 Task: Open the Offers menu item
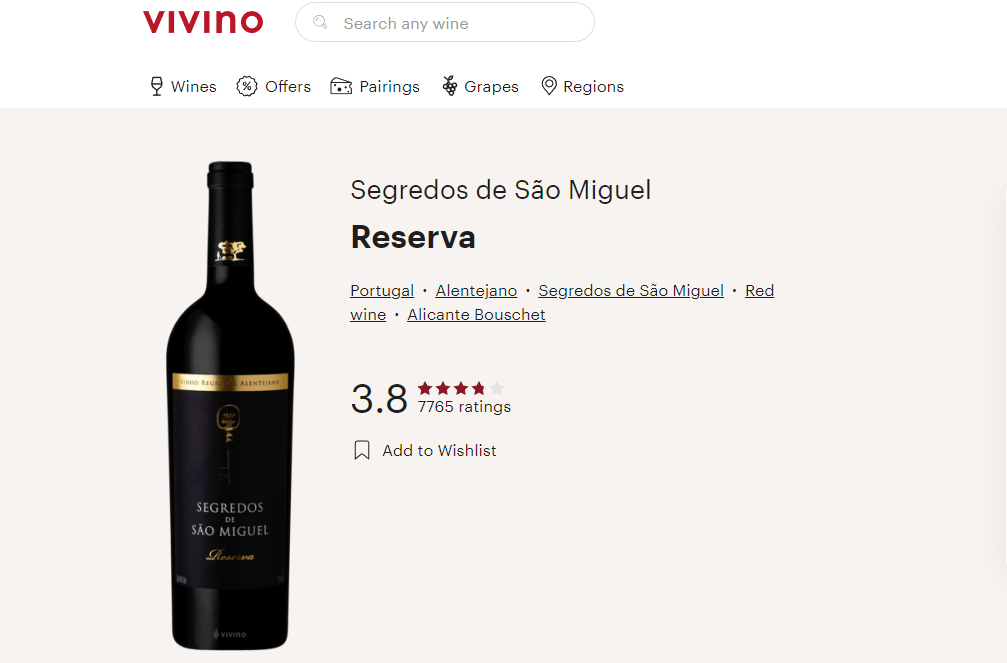pos(274,86)
